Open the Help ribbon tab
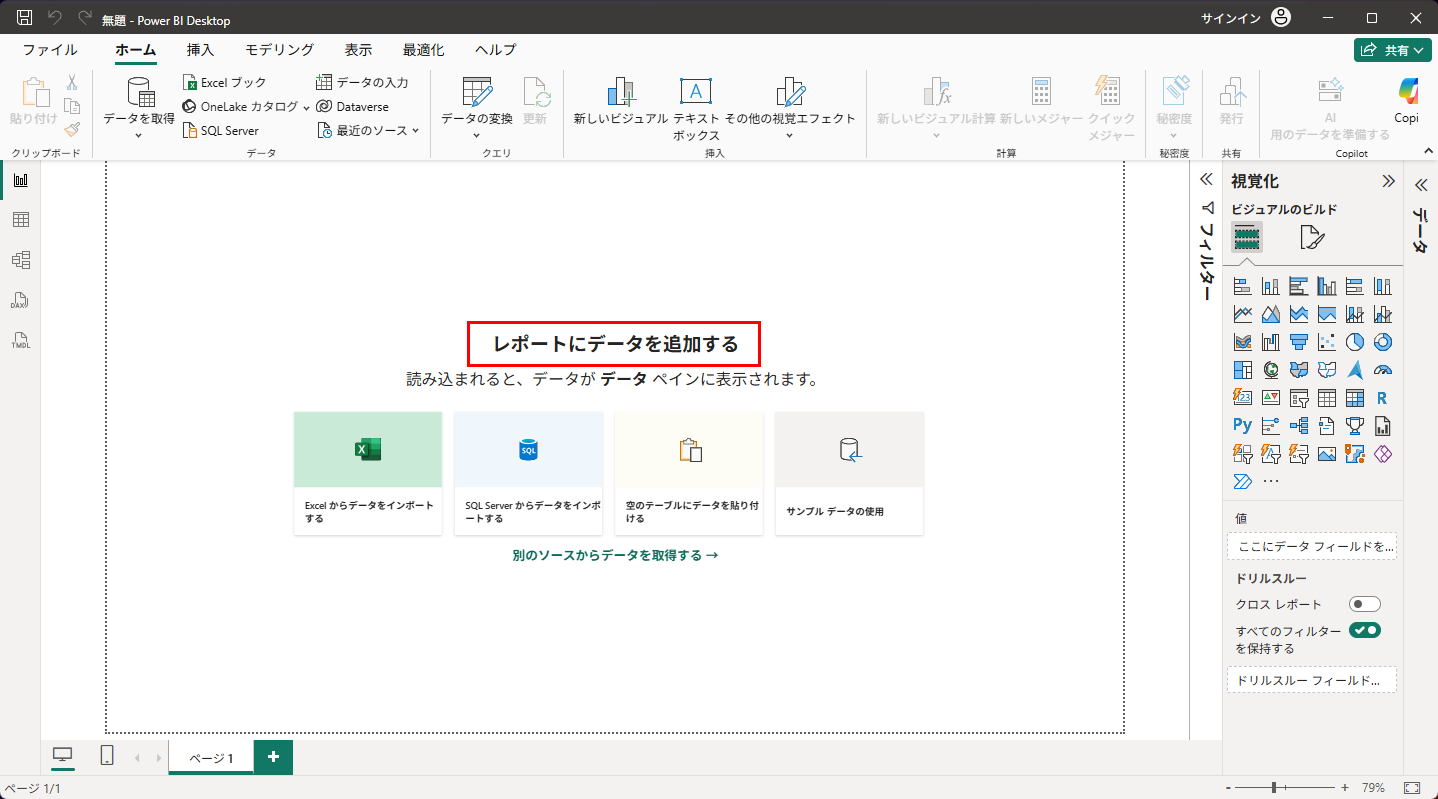The width and height of the screenshot is (1438, 799). coord(496,50)
